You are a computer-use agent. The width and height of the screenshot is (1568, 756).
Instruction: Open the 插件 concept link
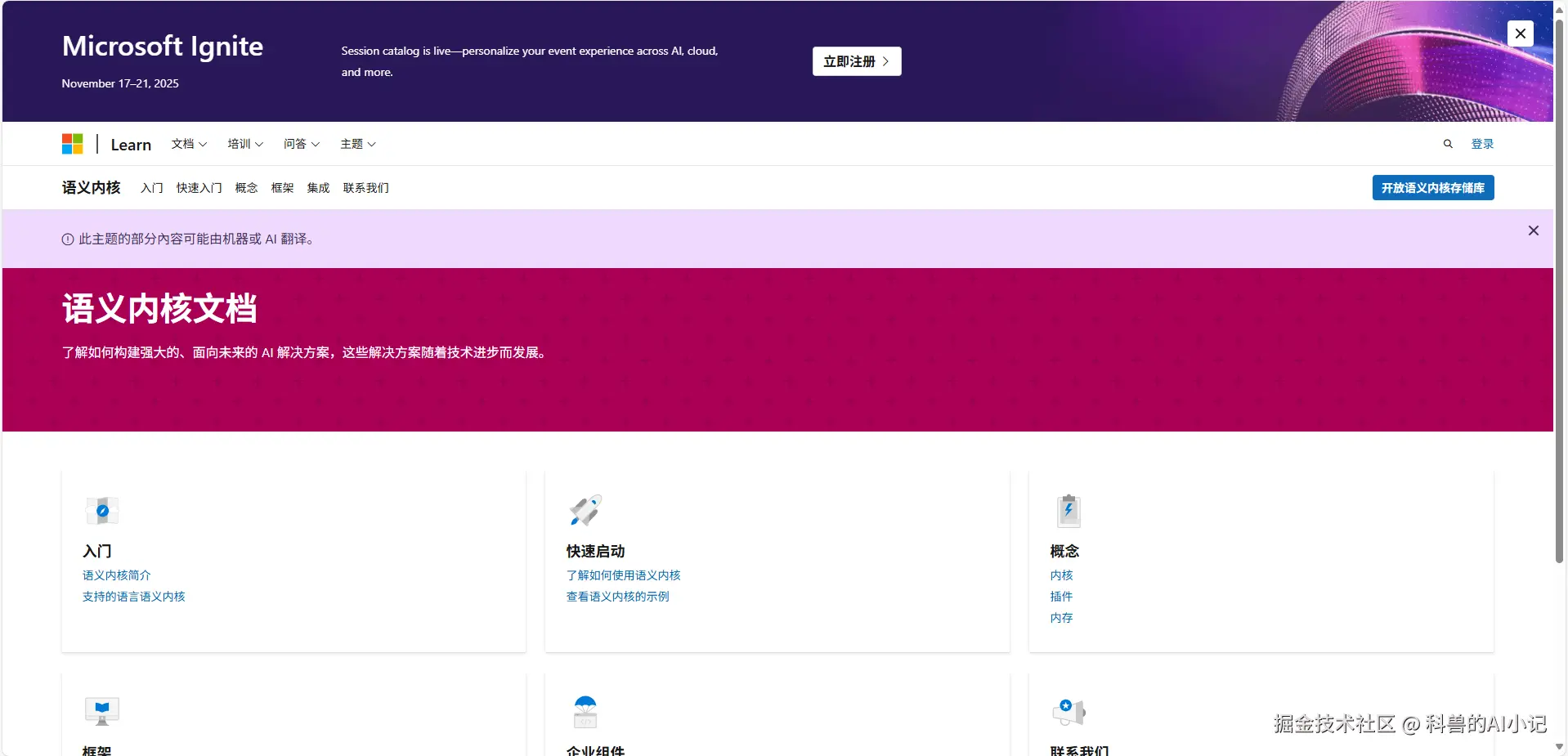(1062, 597)
